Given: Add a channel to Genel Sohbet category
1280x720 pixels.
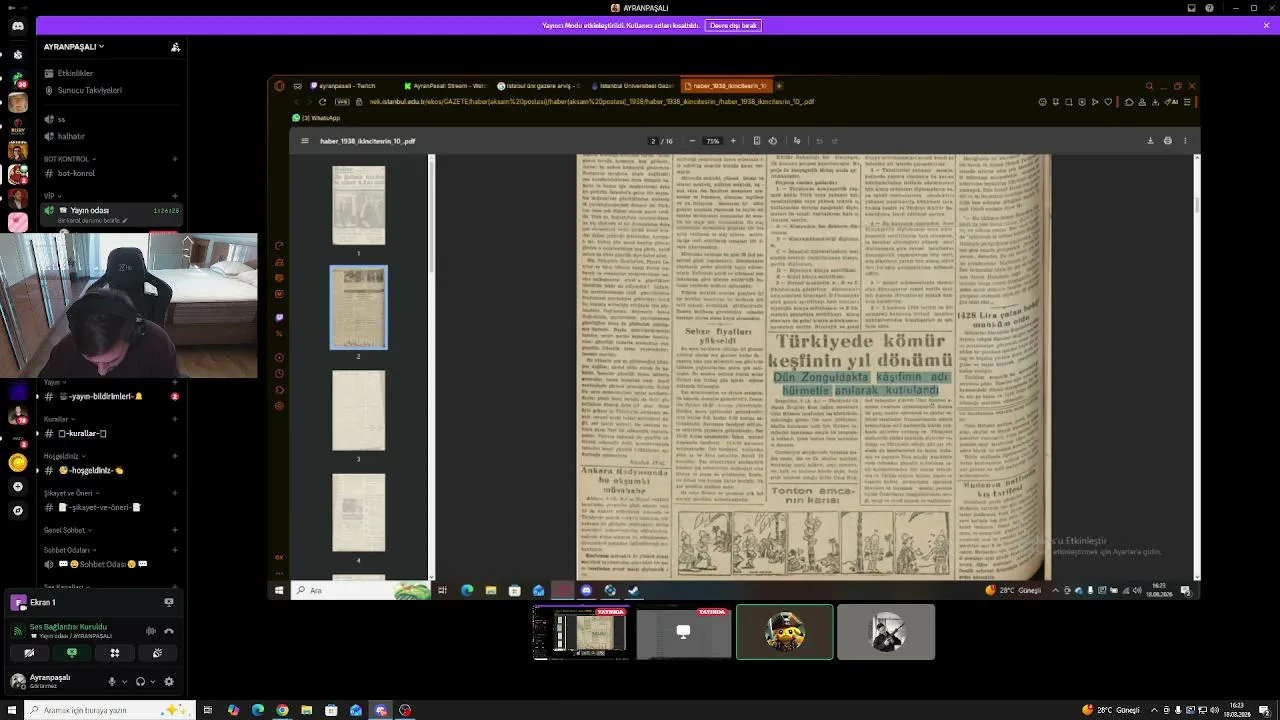Looking at the screenshot, I should 175,530.
